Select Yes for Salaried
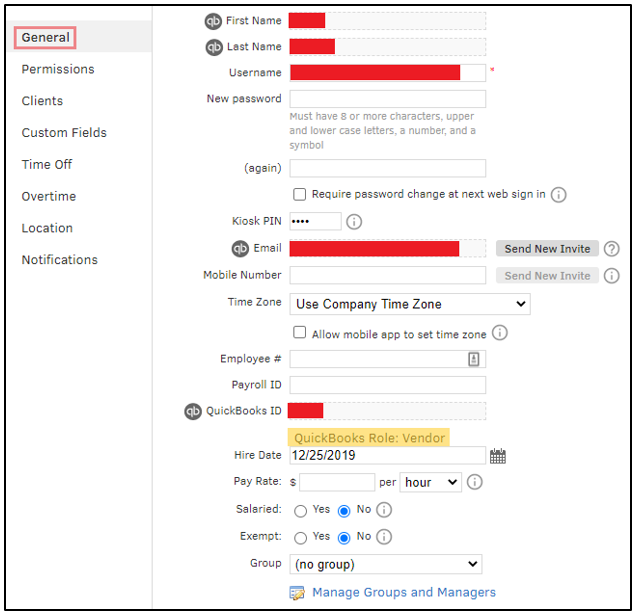 tap(301, 511)
